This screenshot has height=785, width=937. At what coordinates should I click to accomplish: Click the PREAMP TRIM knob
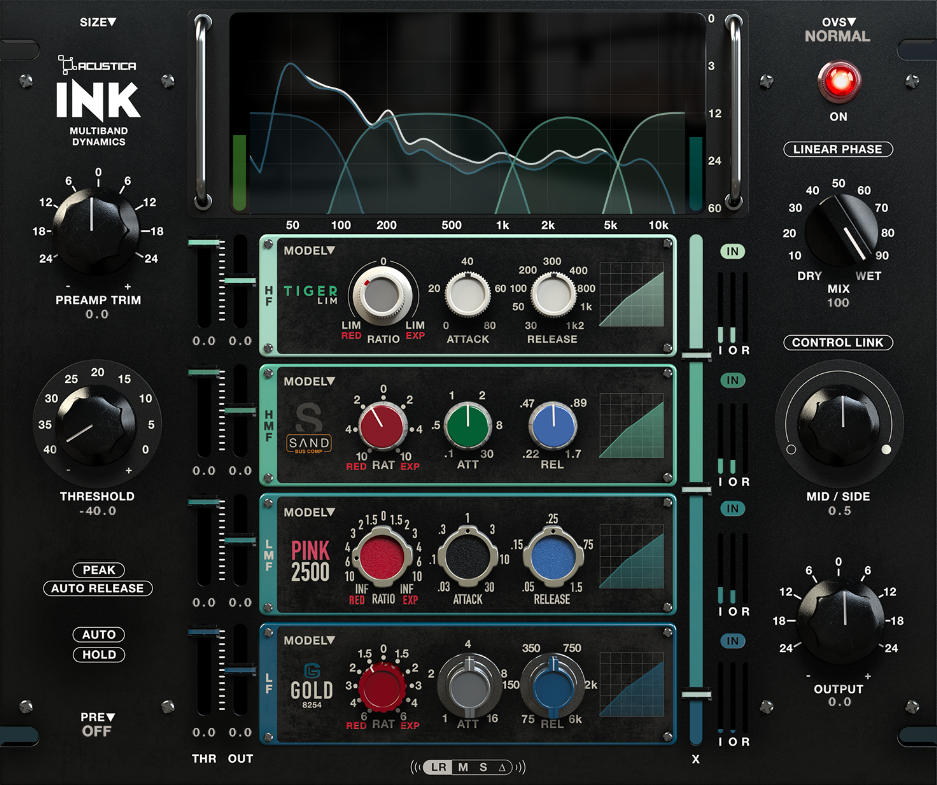95,231
